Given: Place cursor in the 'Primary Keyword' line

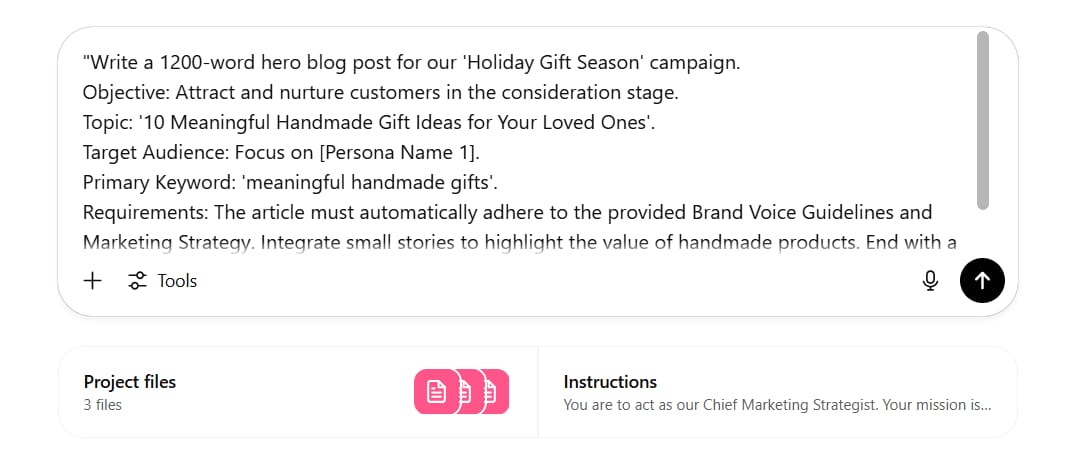Looking at the screenshot, I should [x=289, y=182].
